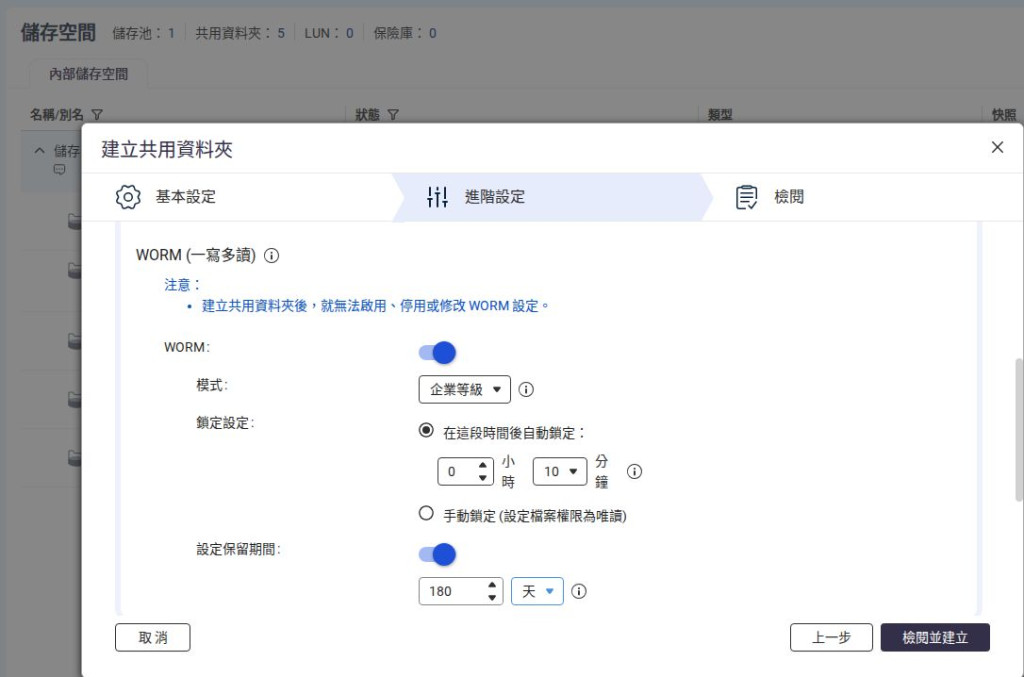1024x677 pixels.
Task: Select 手動鎖定 radio option
Action: coord(426,513)
